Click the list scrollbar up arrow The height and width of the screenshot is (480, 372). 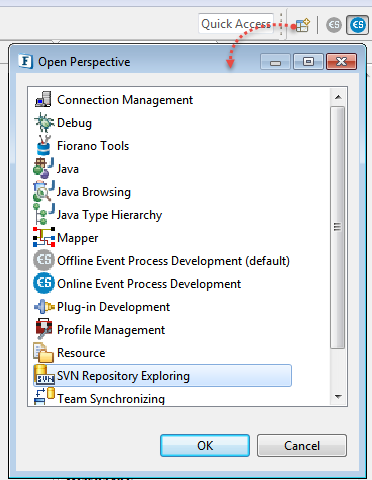tap(338, 97)
